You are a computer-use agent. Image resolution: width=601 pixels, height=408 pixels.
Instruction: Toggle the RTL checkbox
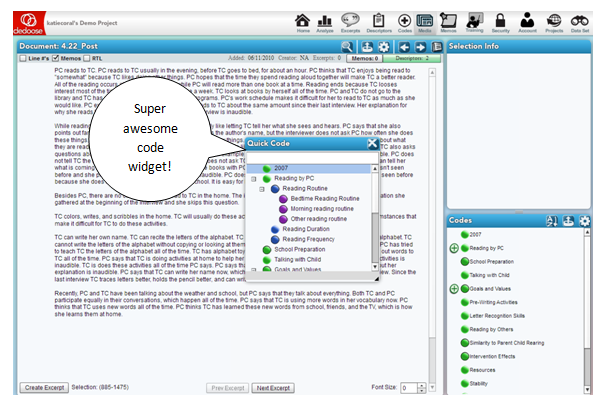(x=87, y=58)
